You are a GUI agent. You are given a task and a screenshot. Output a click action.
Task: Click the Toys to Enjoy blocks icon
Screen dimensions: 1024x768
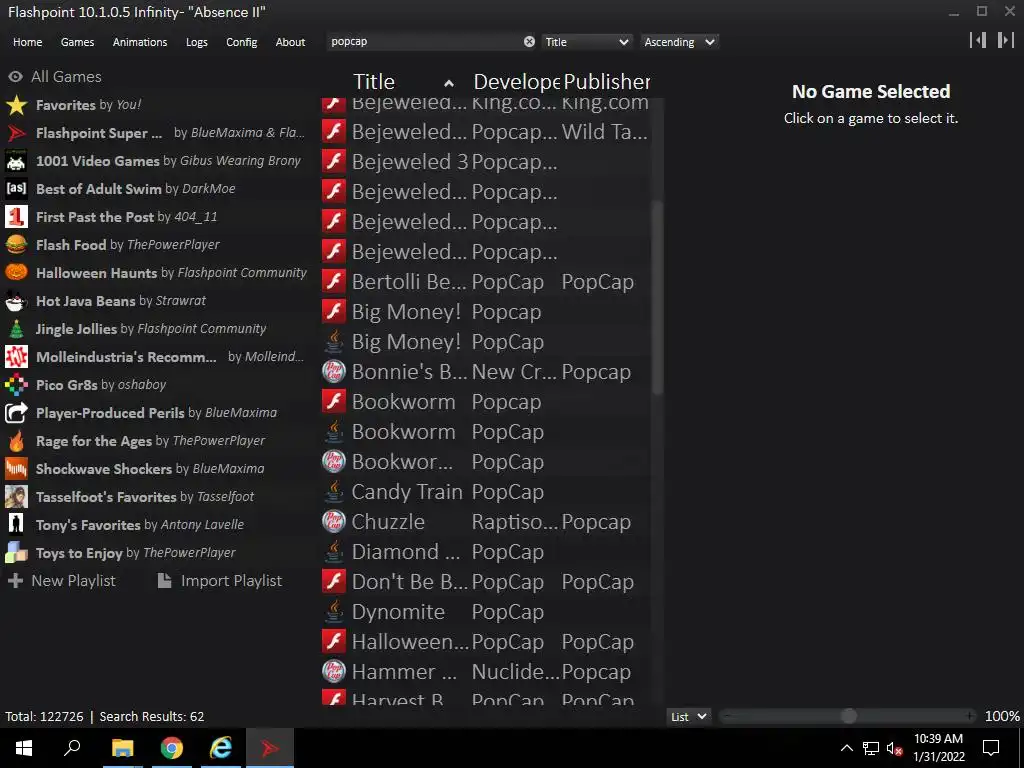(16, 552)
